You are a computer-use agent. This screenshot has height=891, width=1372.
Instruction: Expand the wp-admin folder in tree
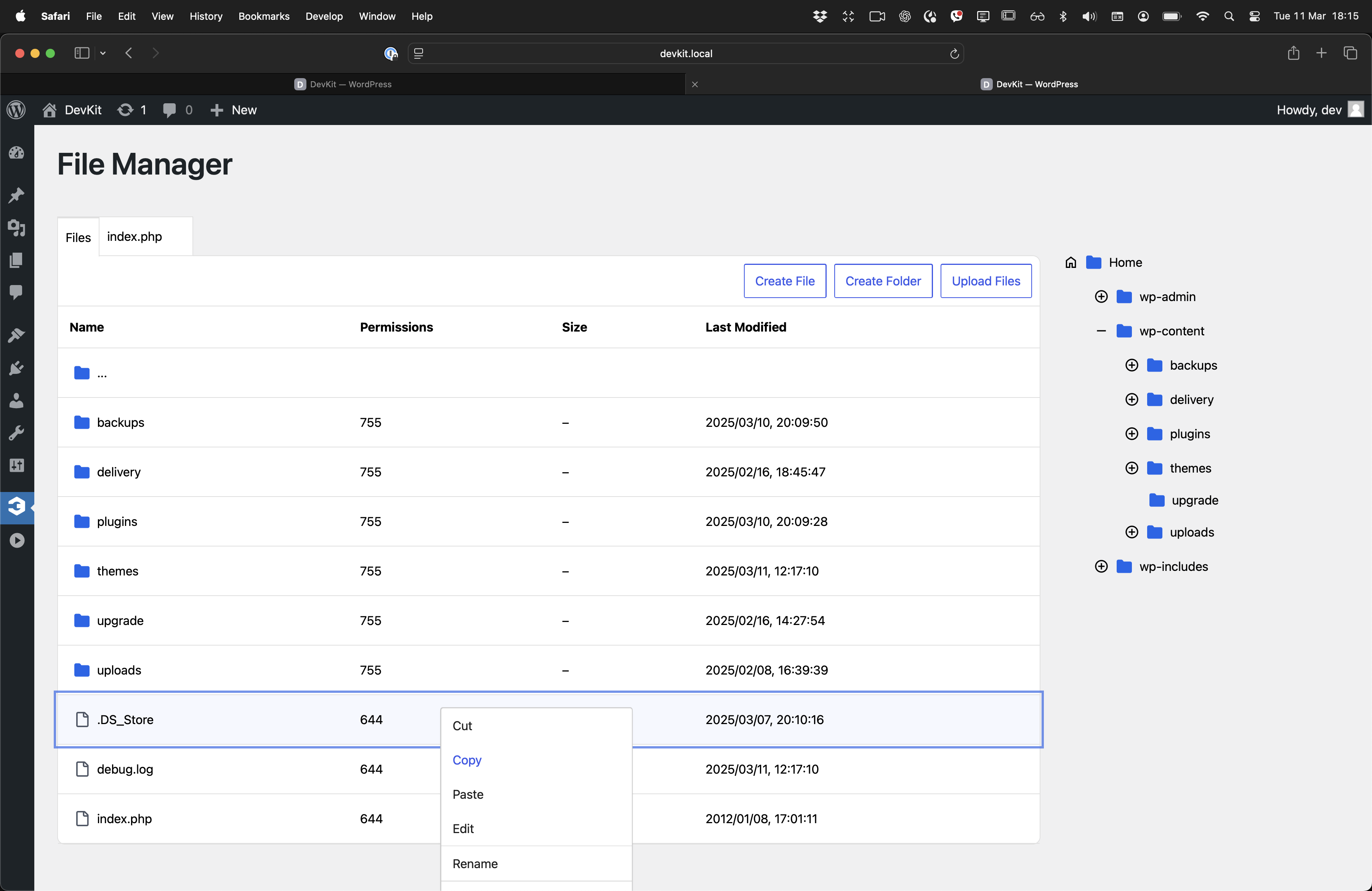(x=1101, y=297)
